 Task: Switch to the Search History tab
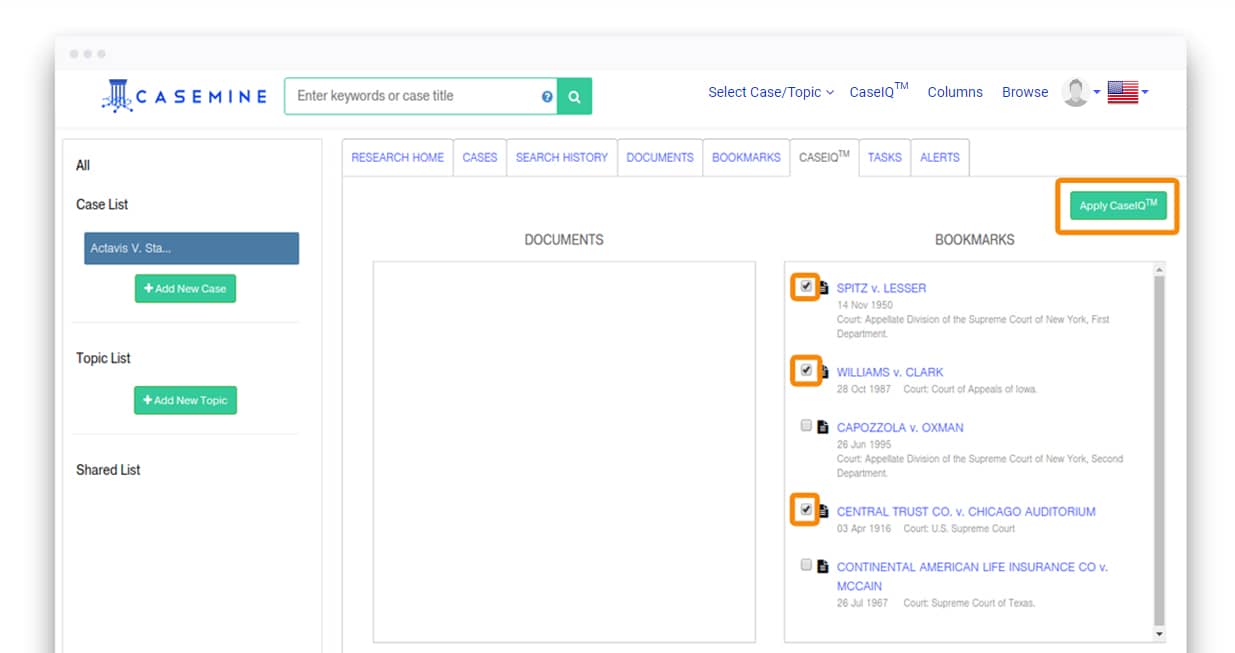(x=561, y=157)
